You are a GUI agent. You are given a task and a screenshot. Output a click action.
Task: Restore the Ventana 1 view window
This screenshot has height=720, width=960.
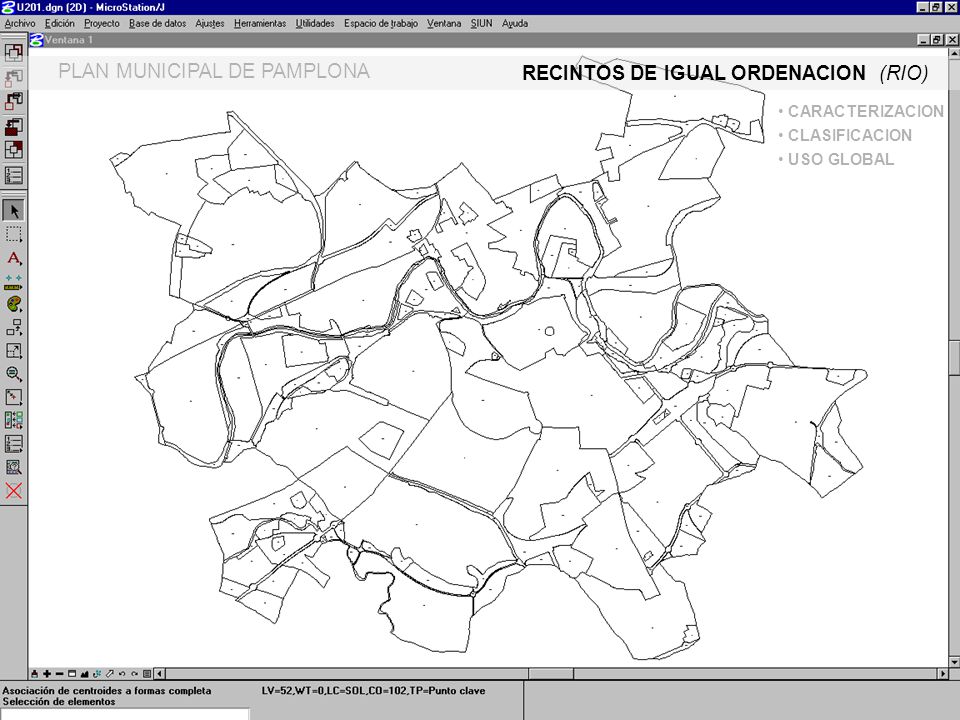[x=937, y=40]
